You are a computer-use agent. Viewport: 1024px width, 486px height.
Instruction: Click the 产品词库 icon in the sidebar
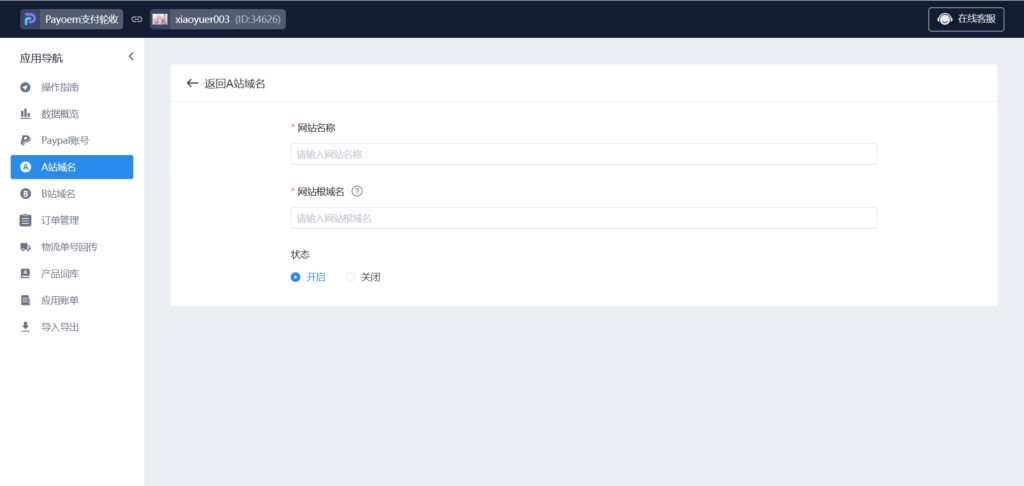25,273
